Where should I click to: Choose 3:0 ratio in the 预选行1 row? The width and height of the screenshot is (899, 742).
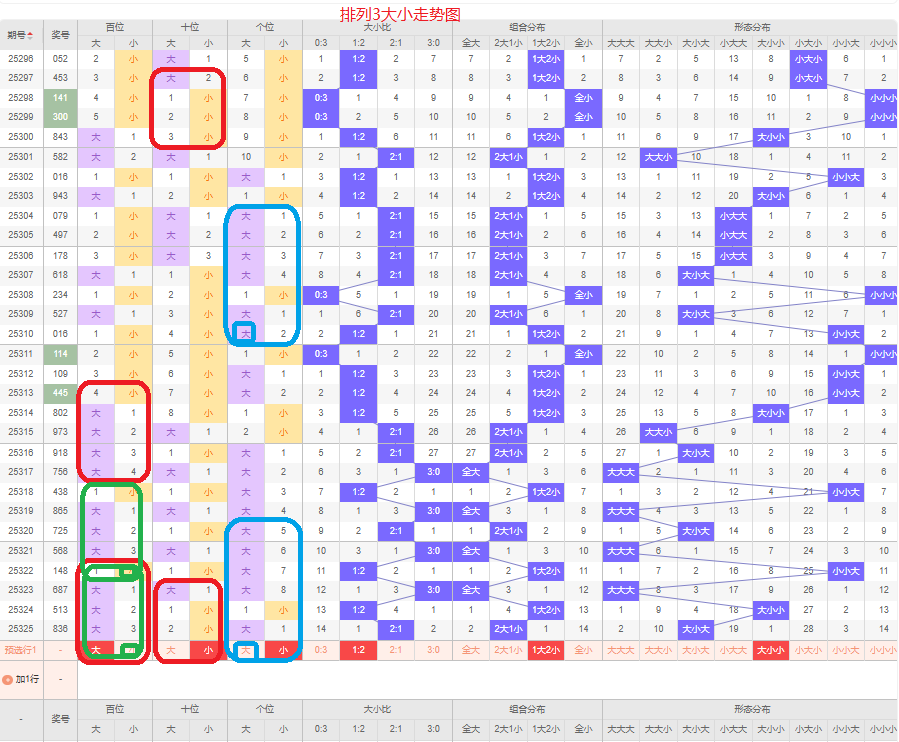(x=433, y=650)
